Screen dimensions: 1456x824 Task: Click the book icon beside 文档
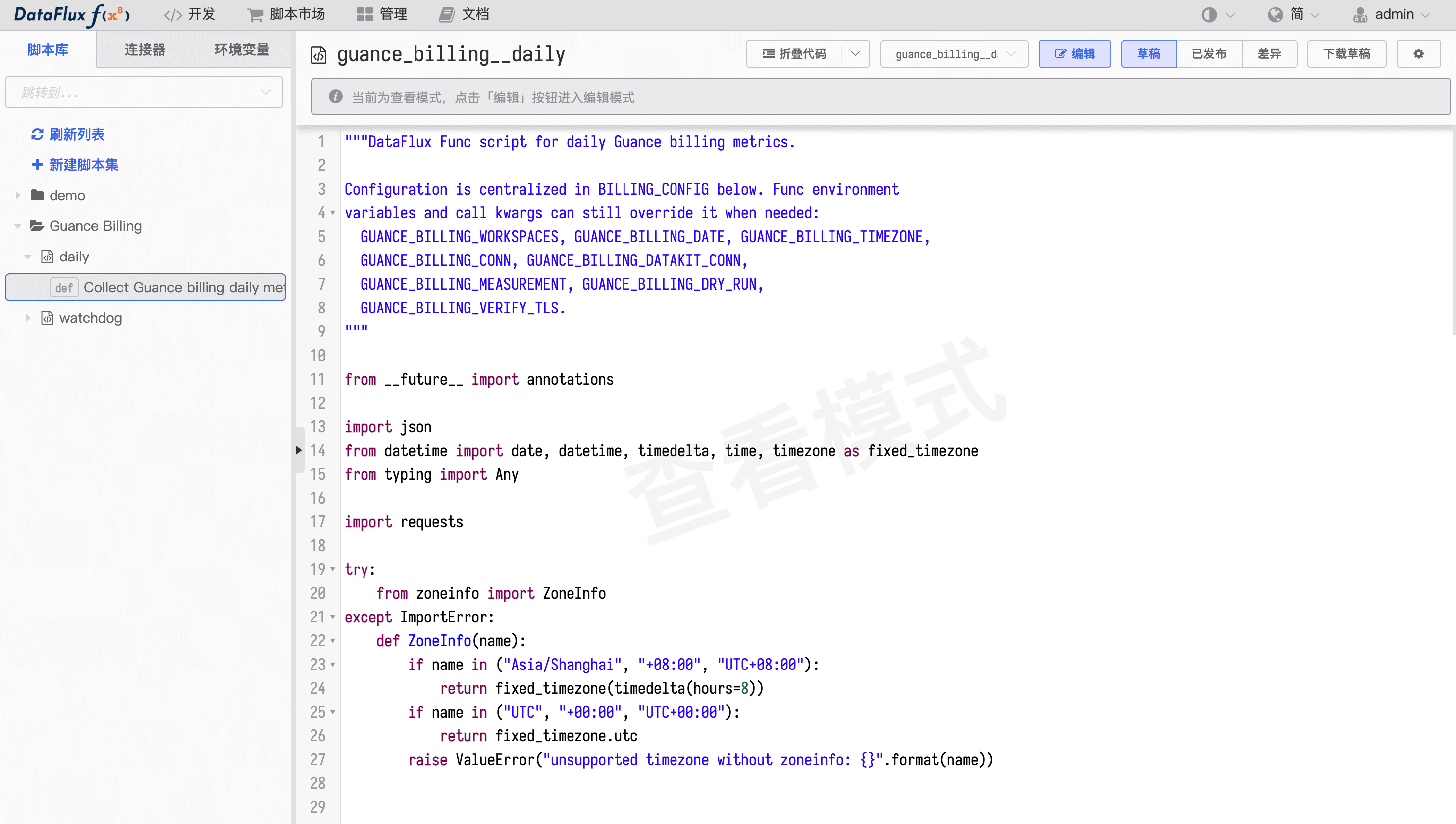pos(447,15)
